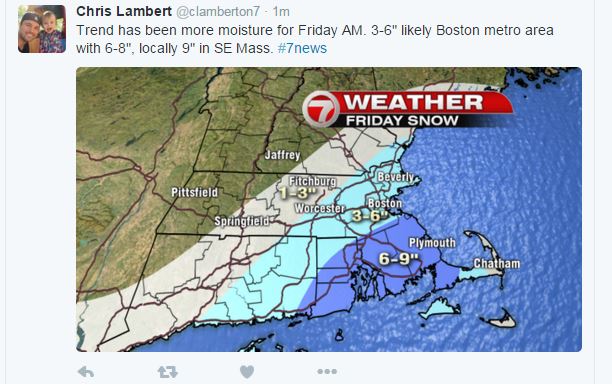Click the 7 Weather logo on map
This screenshot has height=384, width=612.
pos(320,109)
